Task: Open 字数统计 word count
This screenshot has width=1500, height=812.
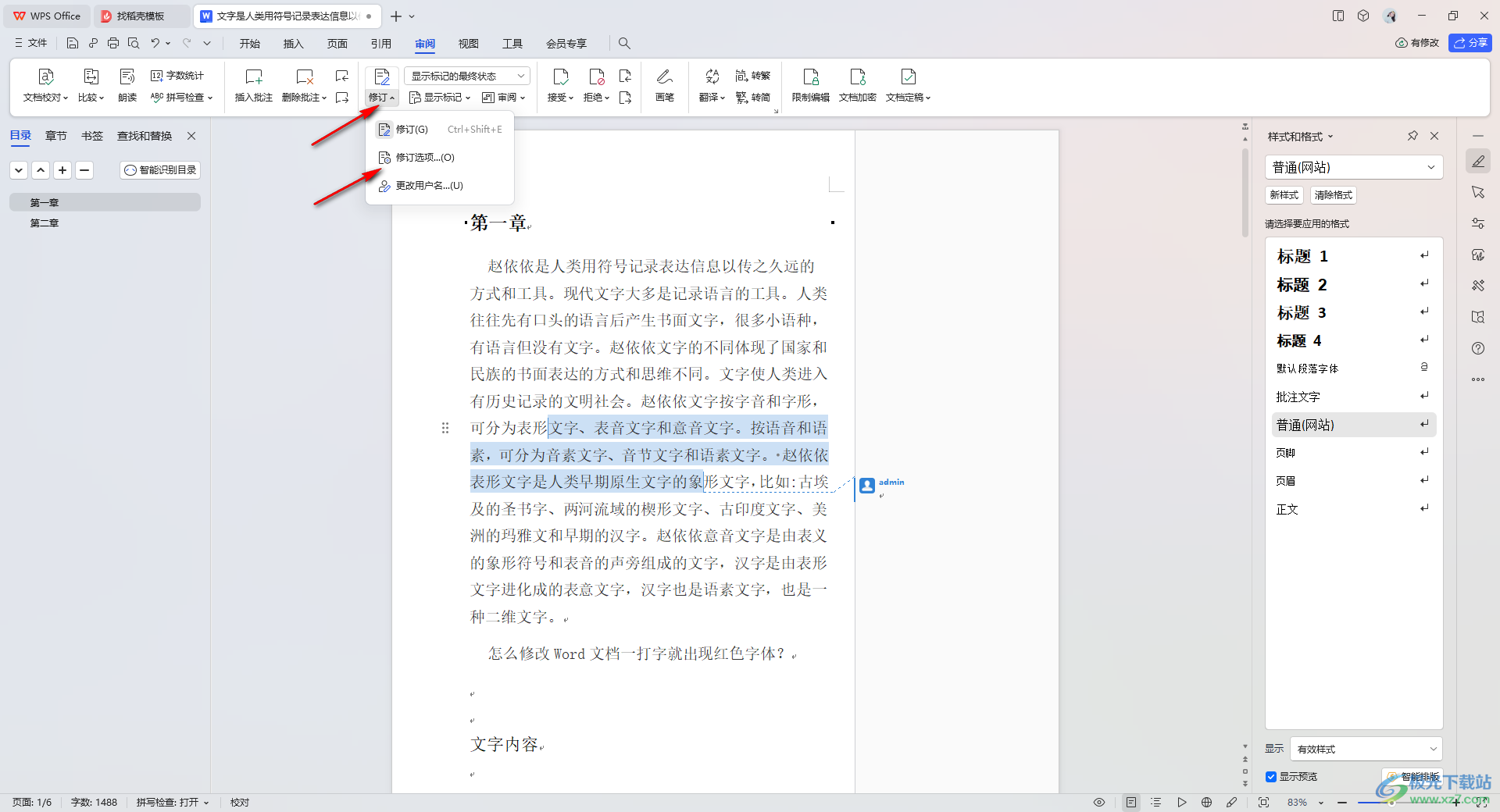Action: pyautogui.click(x=177, y=76)
